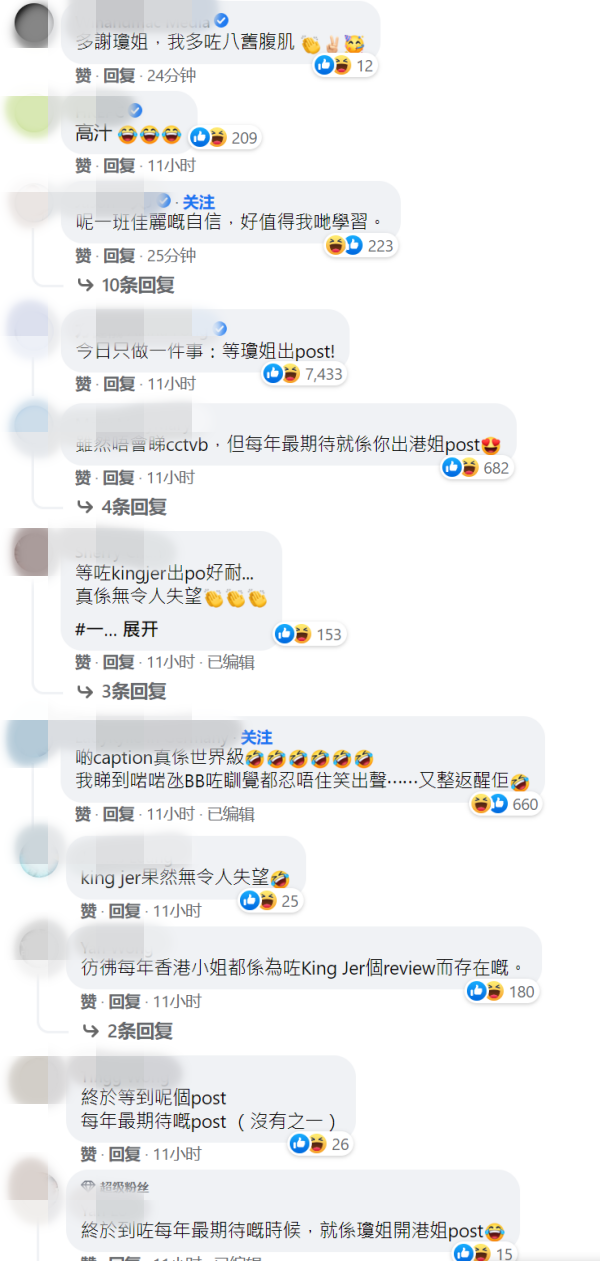The width and height of the screenshot is (600, 1261).
Task: Reply to the 等瓊姐出post comment
Action: 119,384
